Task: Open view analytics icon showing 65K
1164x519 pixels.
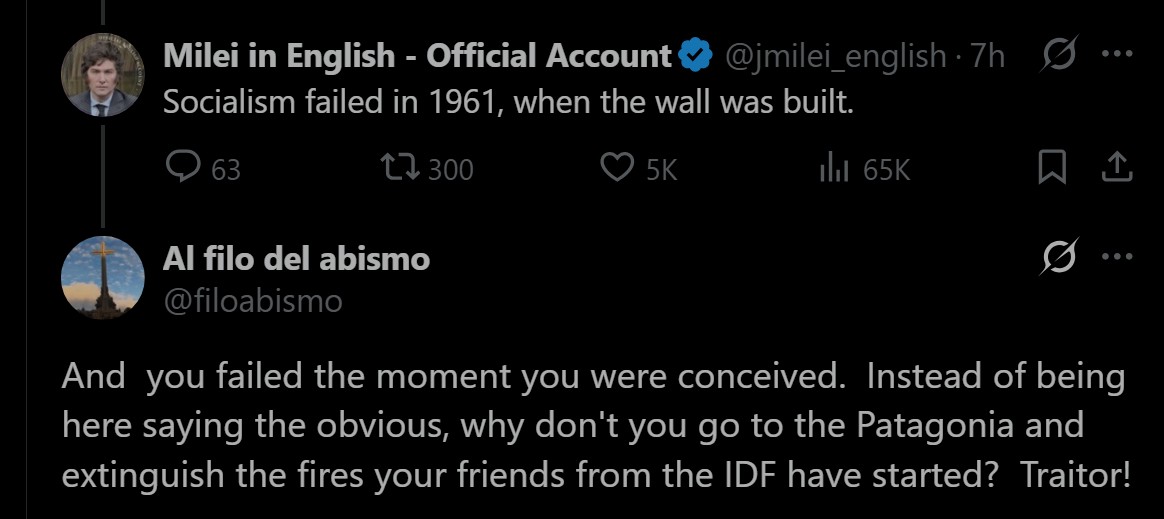Action: (x=834, y=169)
